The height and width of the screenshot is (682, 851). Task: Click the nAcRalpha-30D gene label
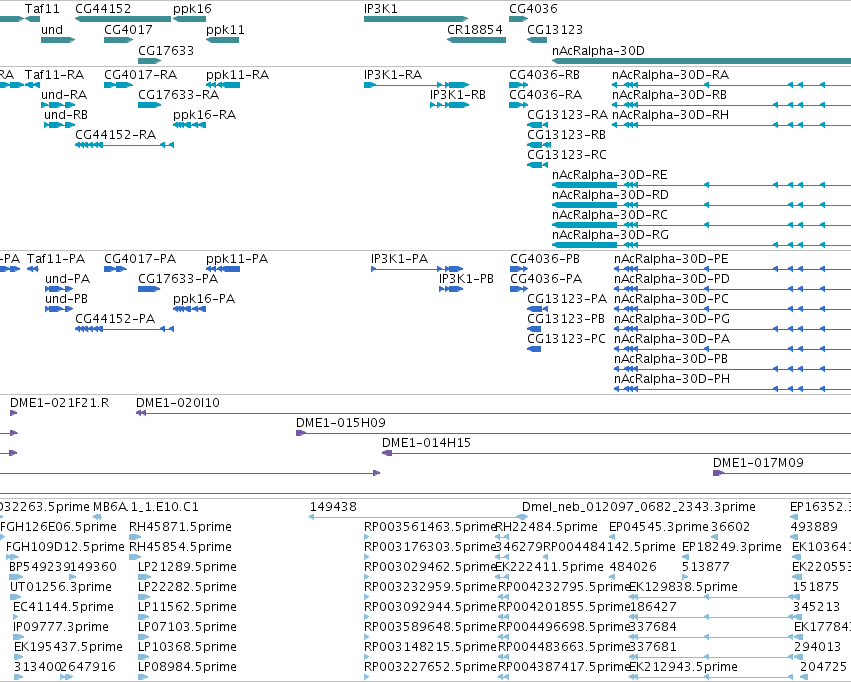pyautogui.click(x=598, y=50)
